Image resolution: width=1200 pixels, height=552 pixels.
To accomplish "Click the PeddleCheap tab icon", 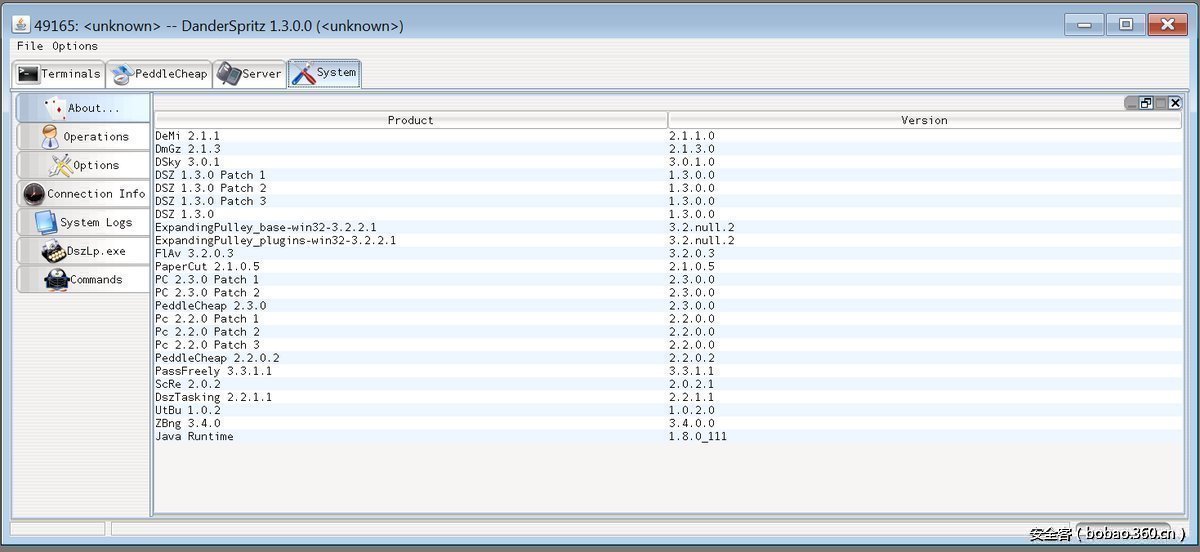I will pos(122,74).
